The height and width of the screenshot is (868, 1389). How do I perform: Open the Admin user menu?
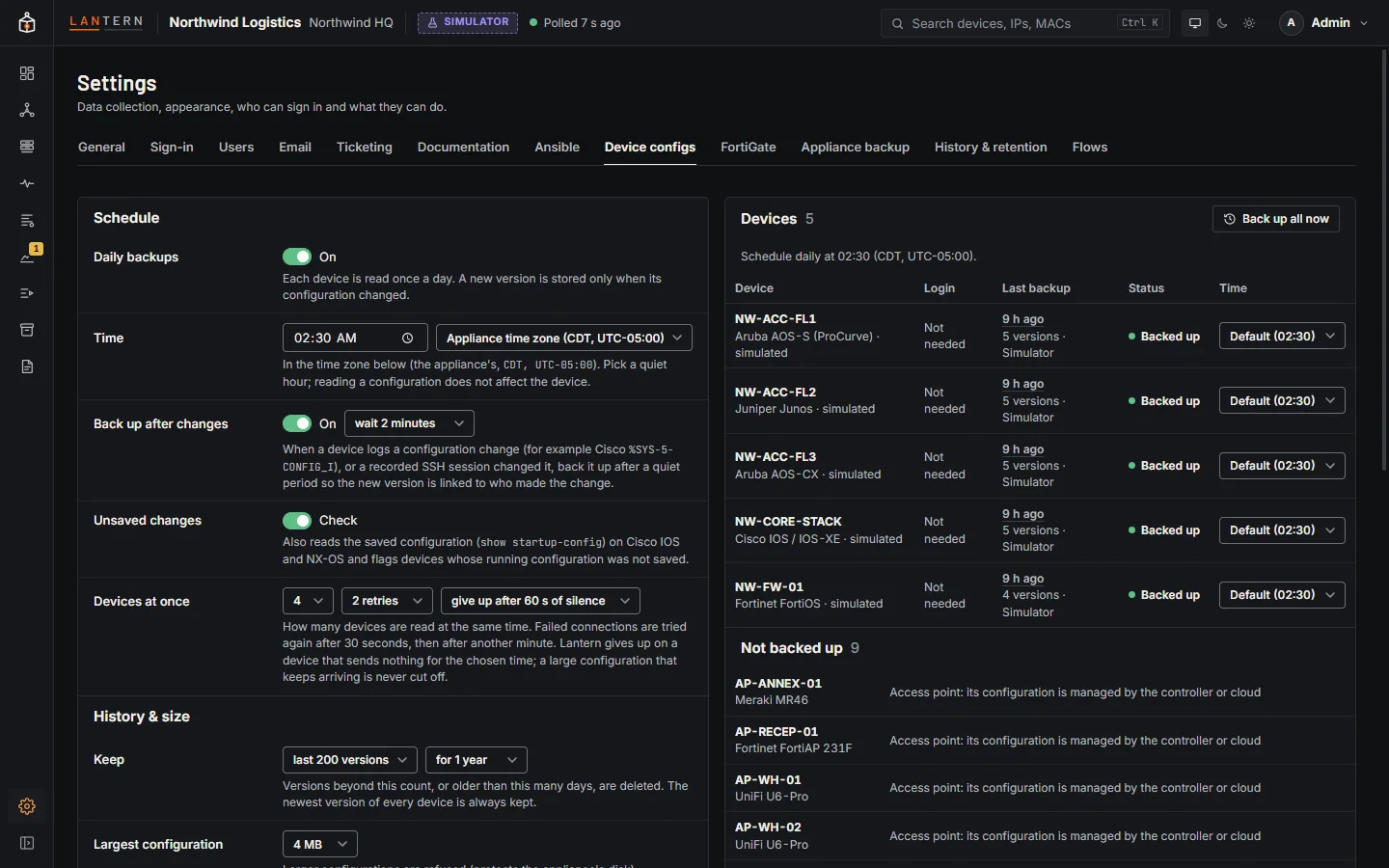[x=1324, y=23]
